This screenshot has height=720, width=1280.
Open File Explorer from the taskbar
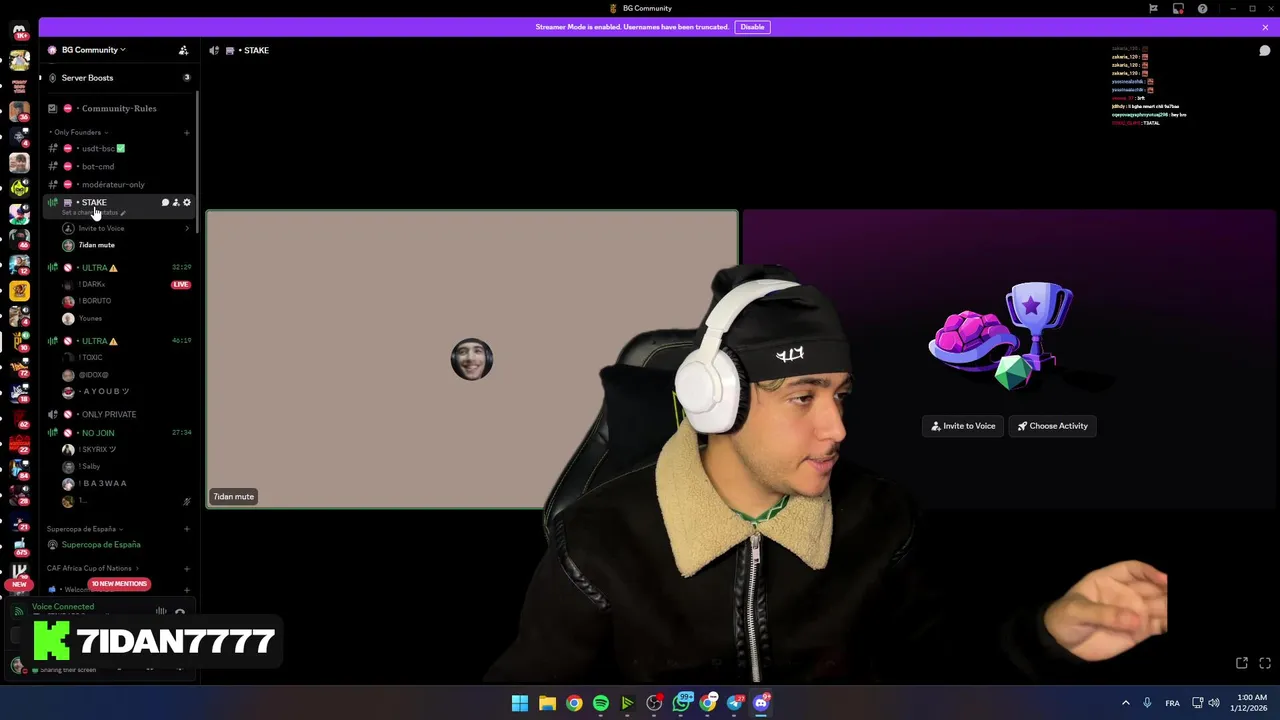(547, 703)
